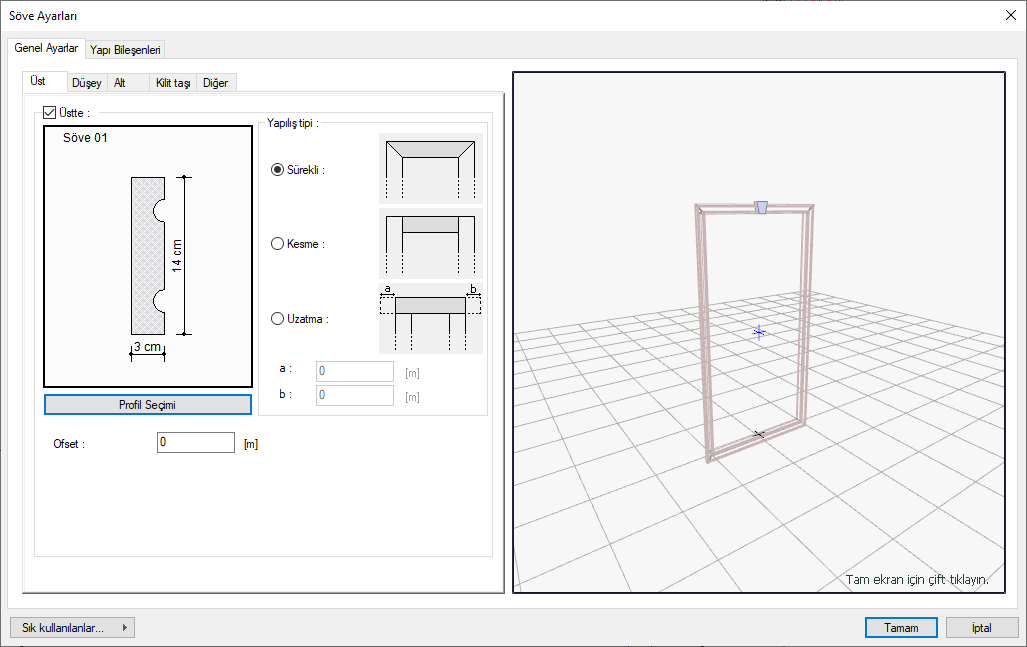Screen dimensions: 1027x647
Task: Switch to the Yapı Bileşenleri tab
Action: point(125,49)
